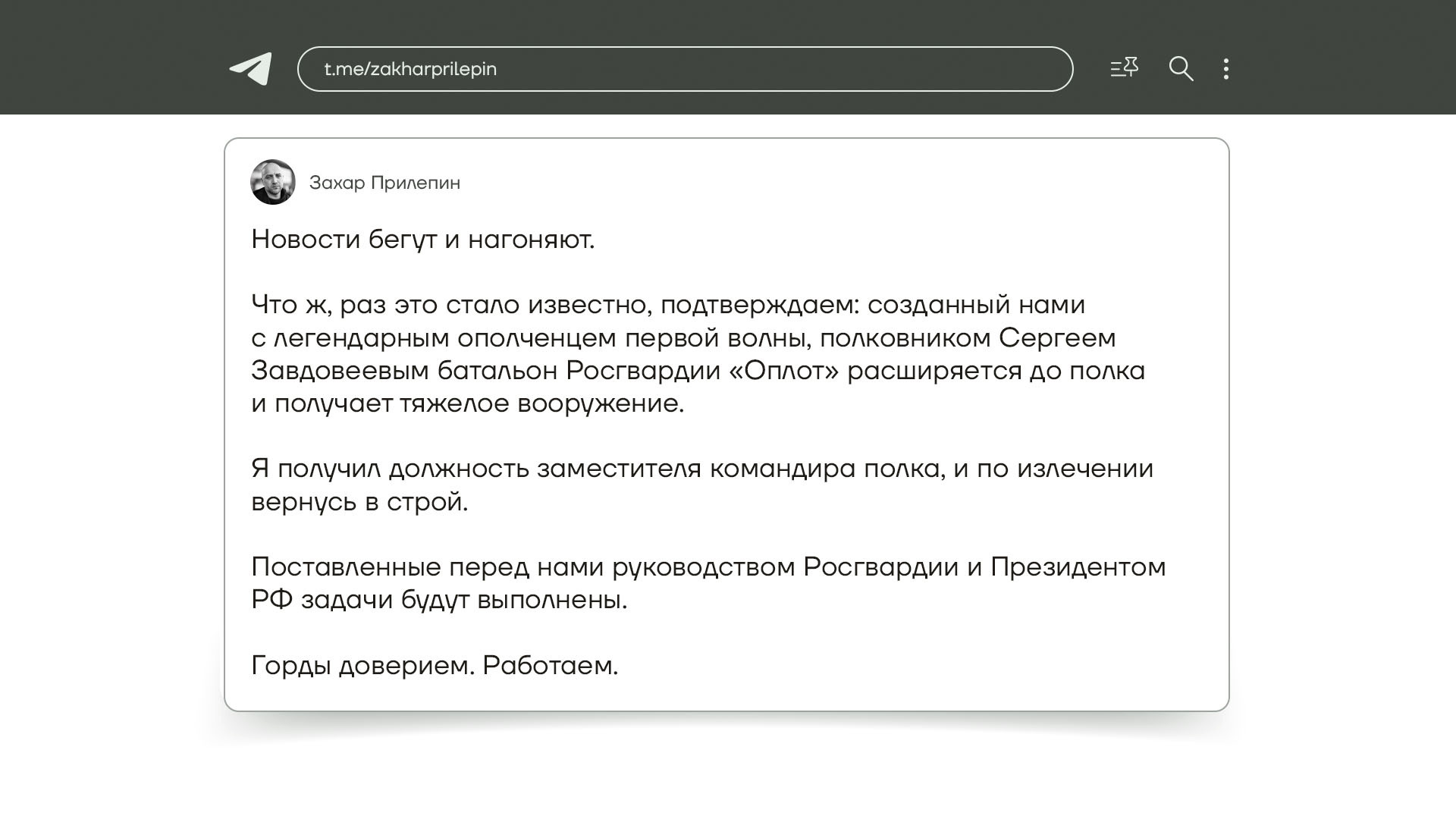Click the line "Новости бегут и нагоняют."
The height and width of the screenshot is (819, 1456).
pyautogui.click(x=422, y=240)
